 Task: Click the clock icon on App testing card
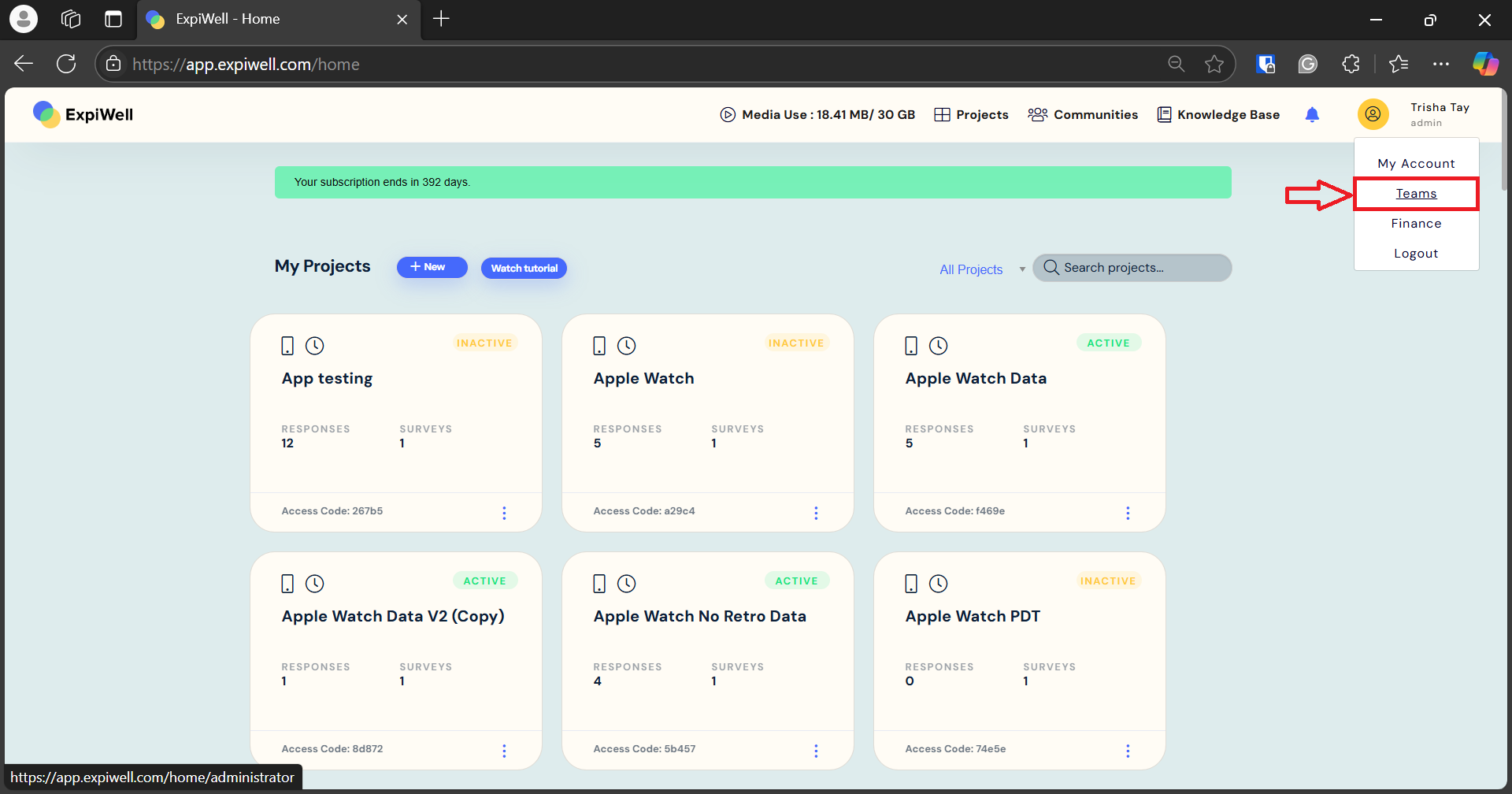(x=314, y=346)
